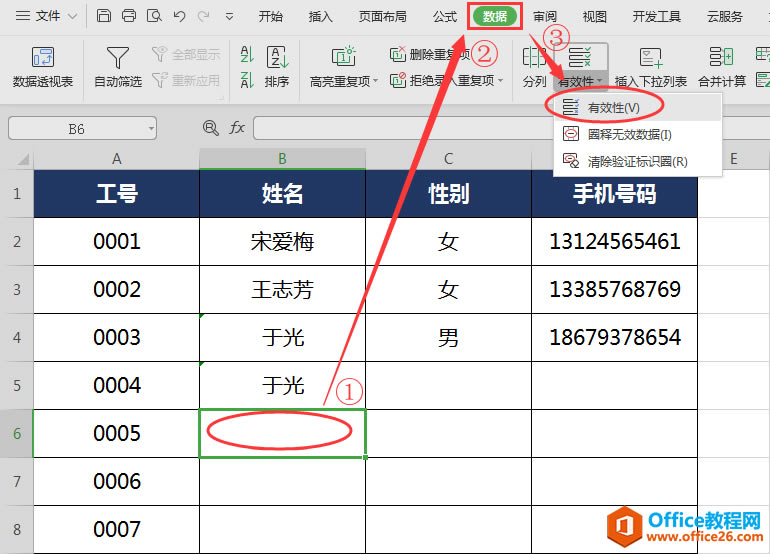Enable 自动筛选 auto filter

pos(117,66)
